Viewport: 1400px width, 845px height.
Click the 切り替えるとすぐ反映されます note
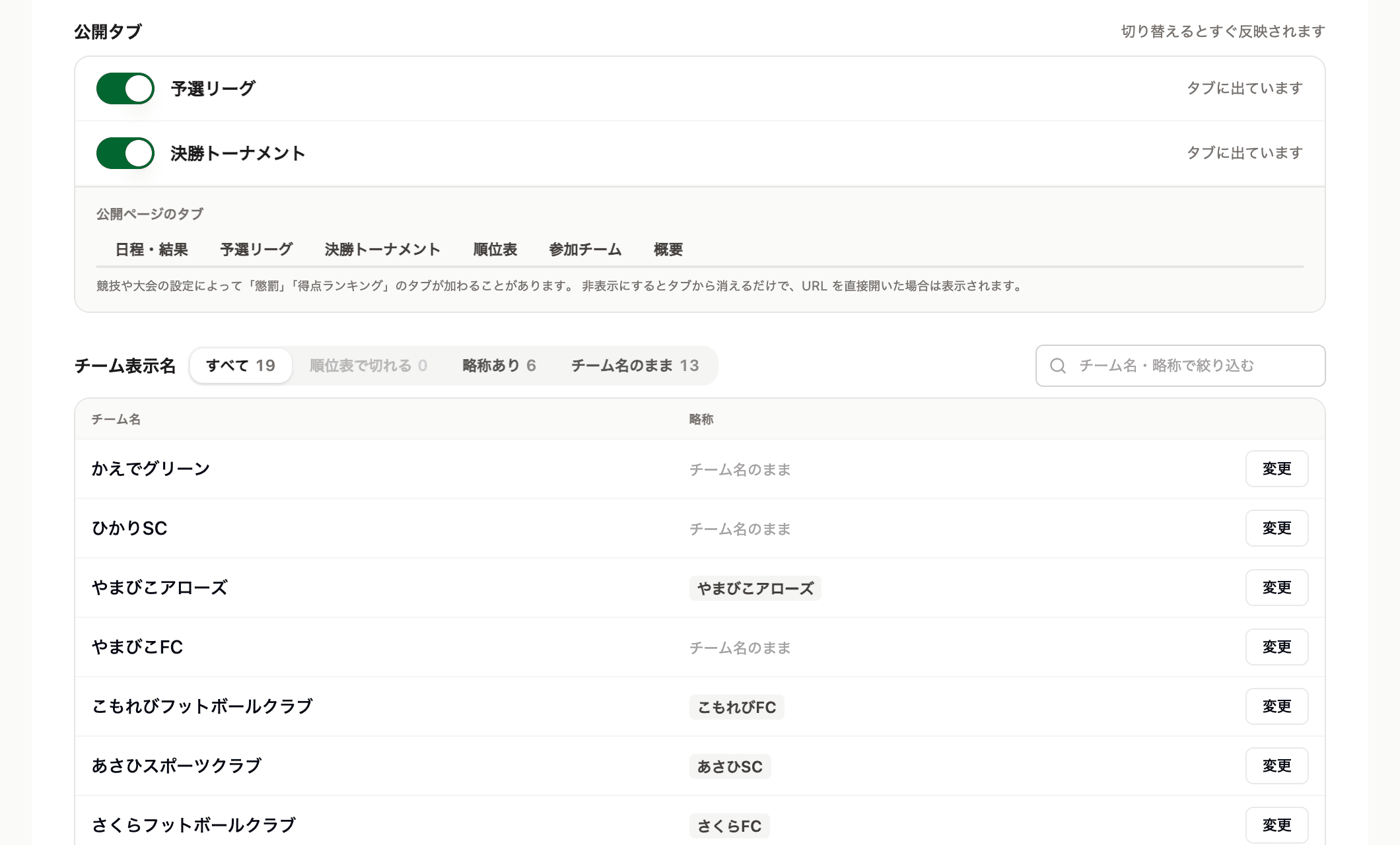click(x=1223, y=32)
